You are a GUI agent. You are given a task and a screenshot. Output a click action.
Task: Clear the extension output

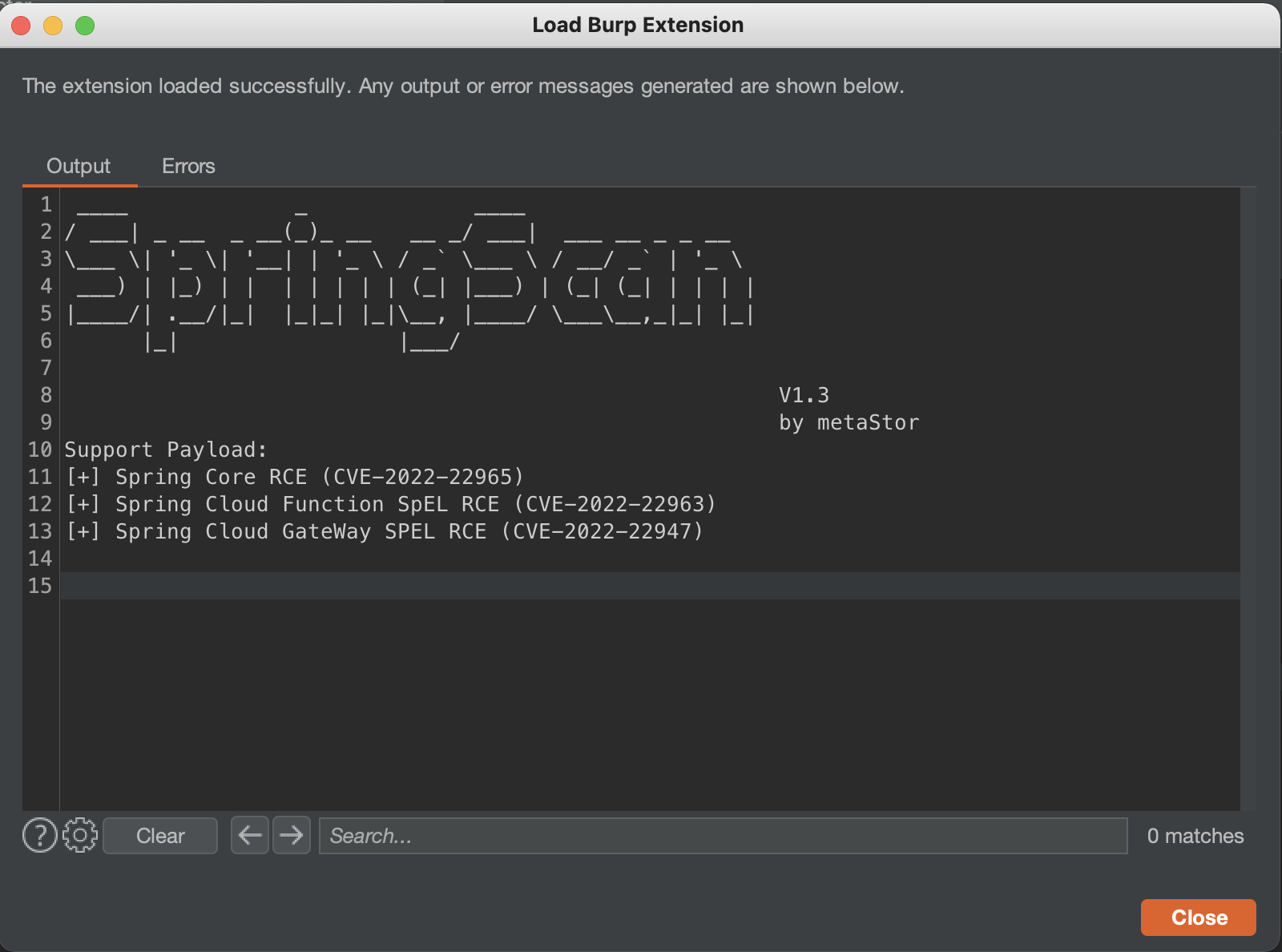tap(160, 836)
